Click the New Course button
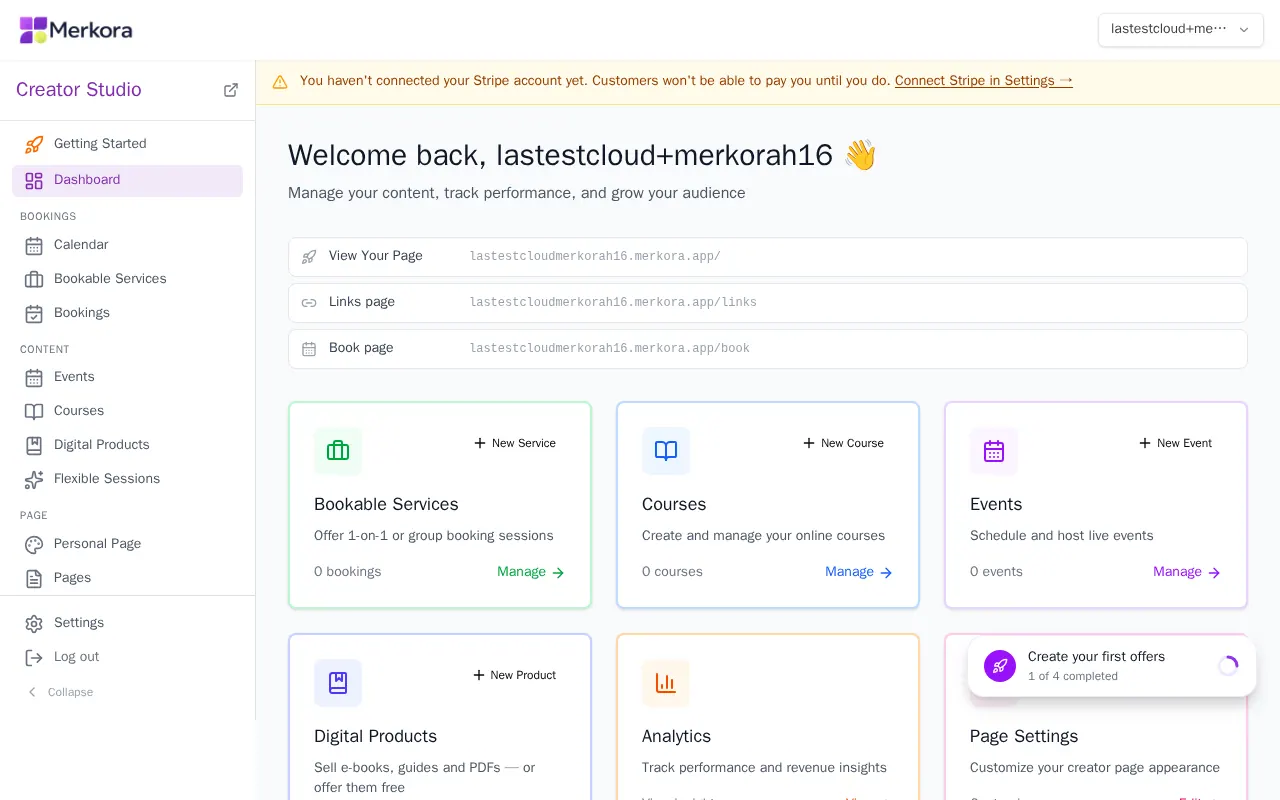 [x=843, y=443]
